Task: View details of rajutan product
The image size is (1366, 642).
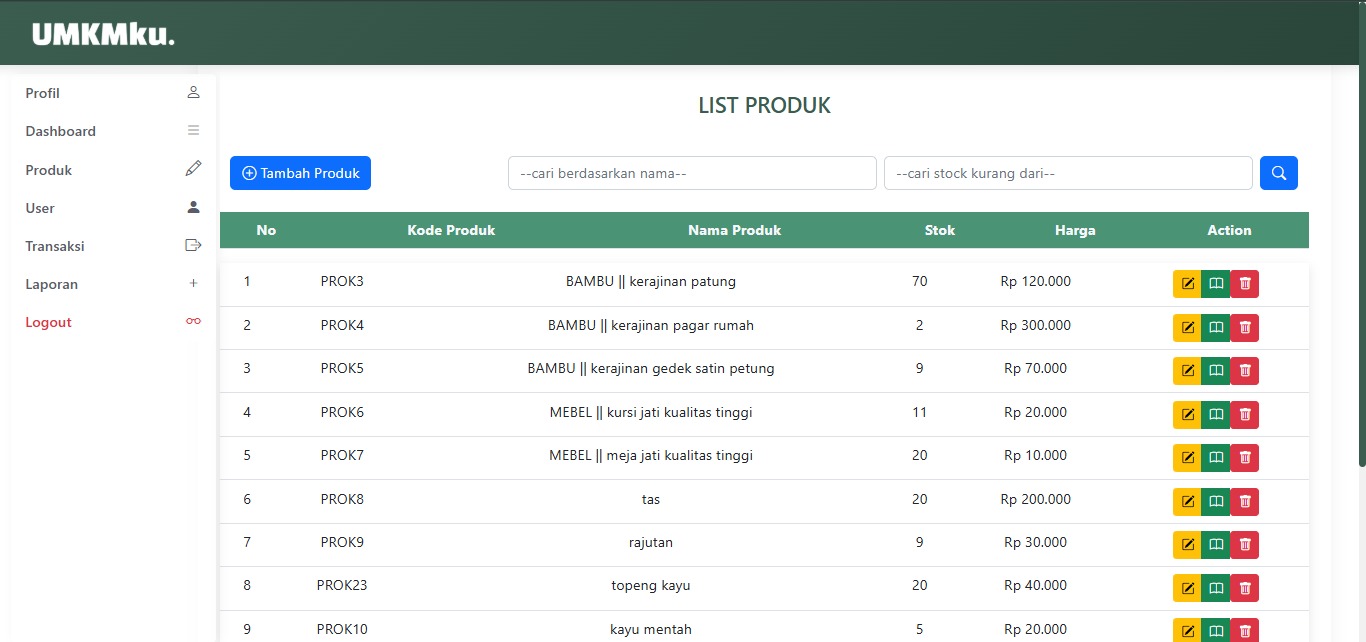Action: [1216, 545]
